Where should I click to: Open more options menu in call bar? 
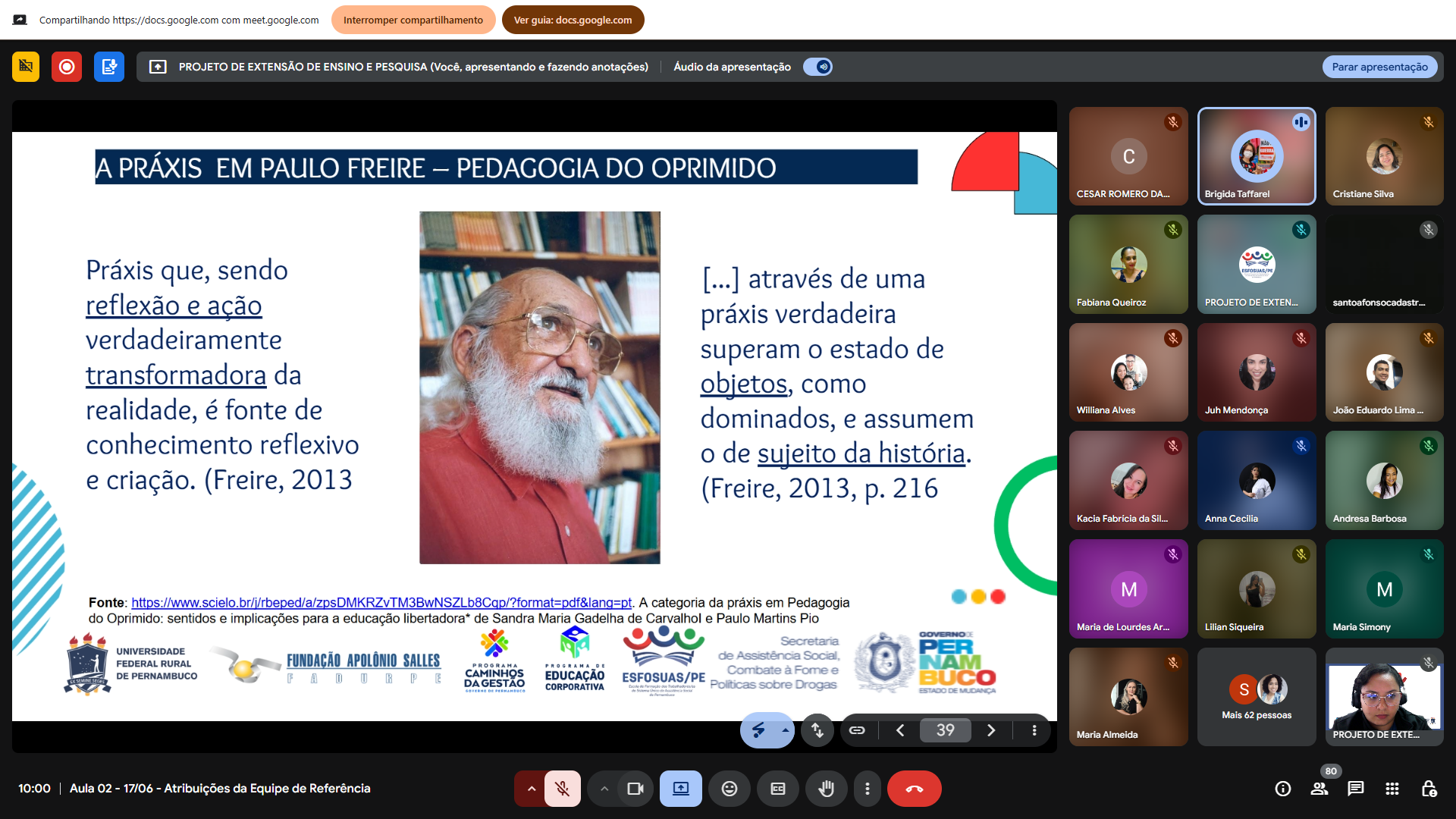867,789
